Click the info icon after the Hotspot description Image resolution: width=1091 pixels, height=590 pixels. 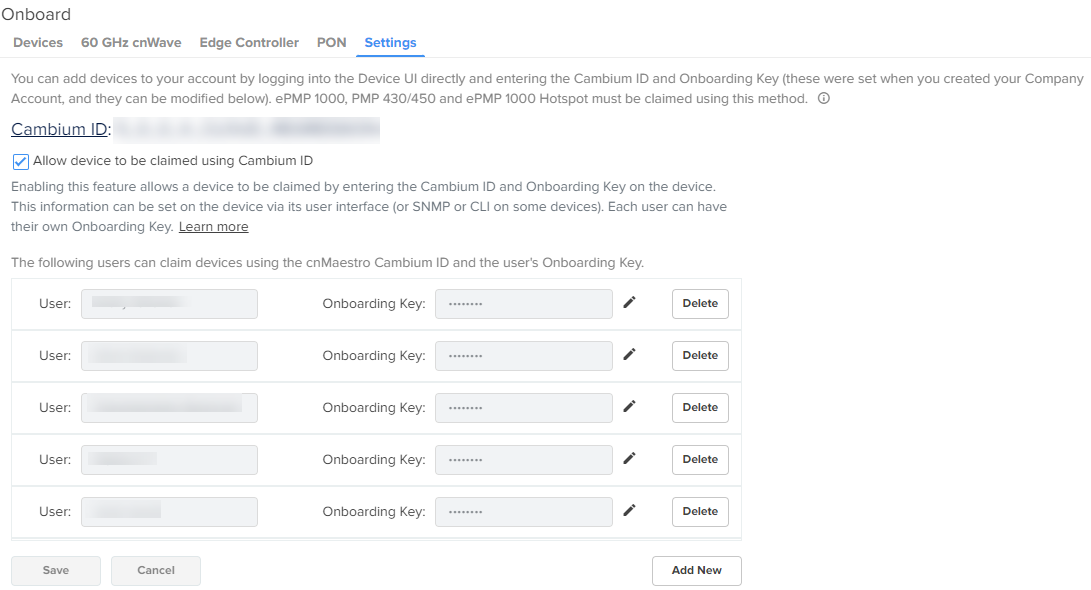[824, 99]
